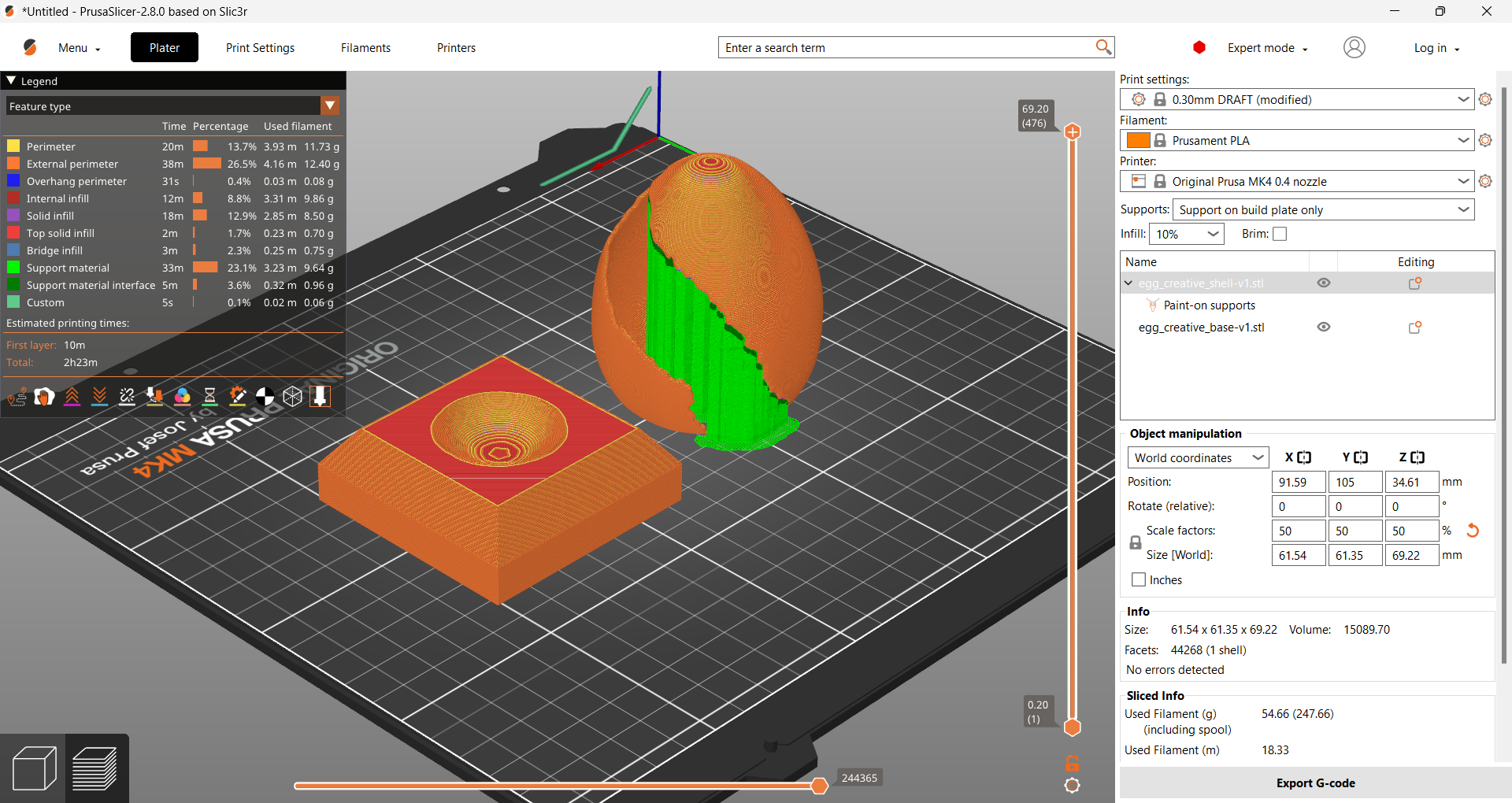Toggle Tool changes visibility icon
Image resolution: width=1512 pixels, height=803 pixels.
154,396
